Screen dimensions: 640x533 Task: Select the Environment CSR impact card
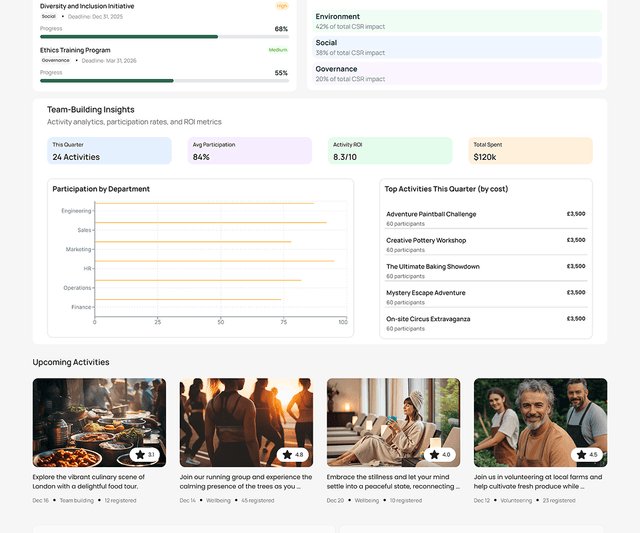click(457, 21)
